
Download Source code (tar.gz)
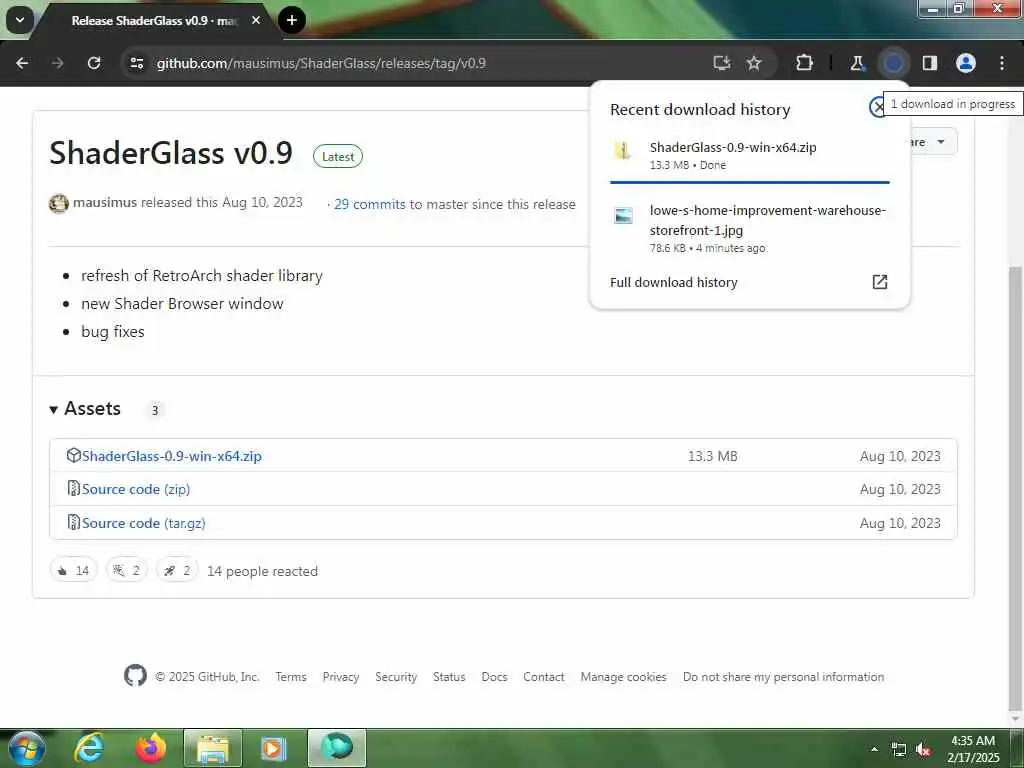[144, 523]
